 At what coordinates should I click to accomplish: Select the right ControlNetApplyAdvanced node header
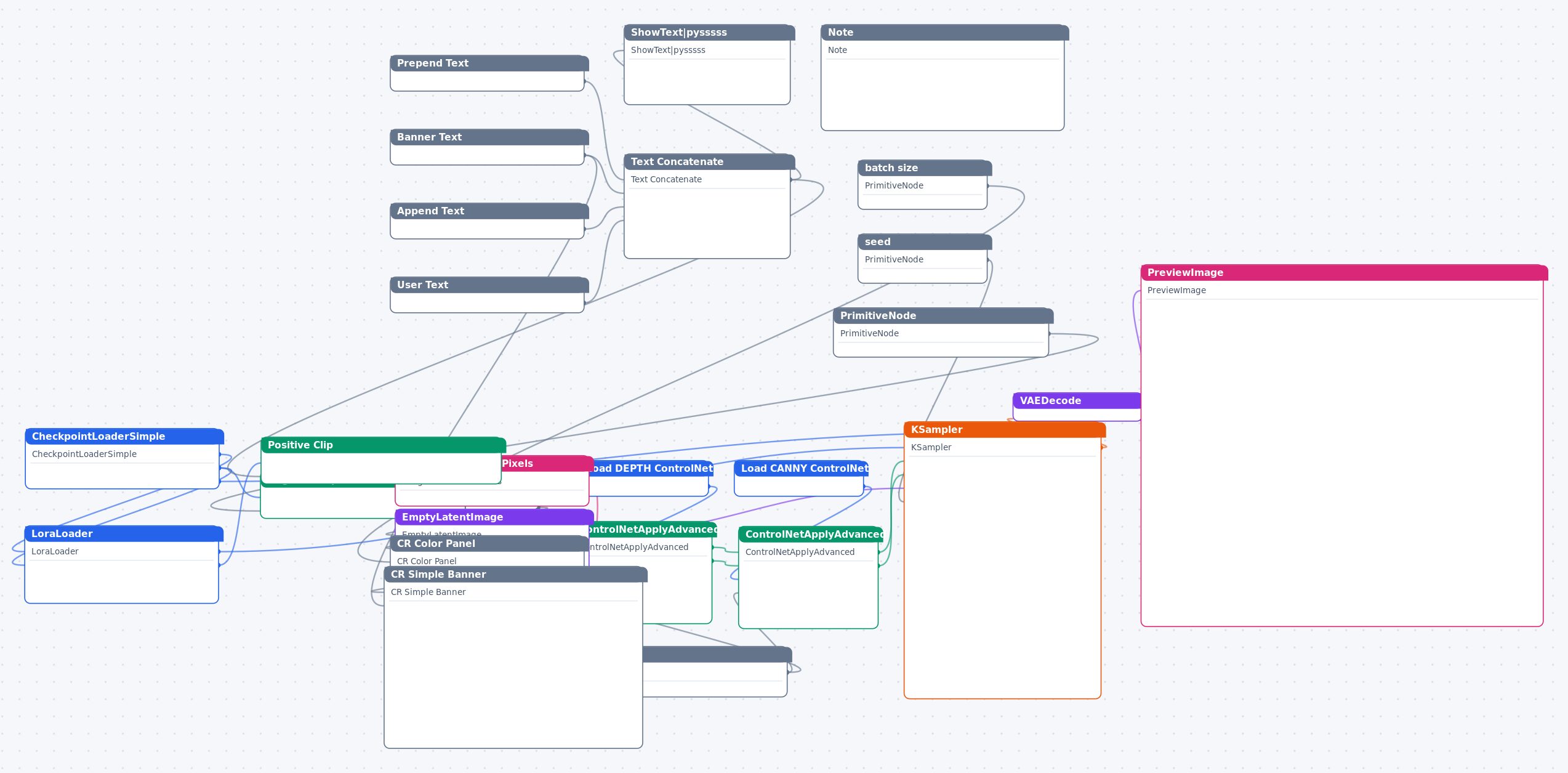click(x=811, y=535)
